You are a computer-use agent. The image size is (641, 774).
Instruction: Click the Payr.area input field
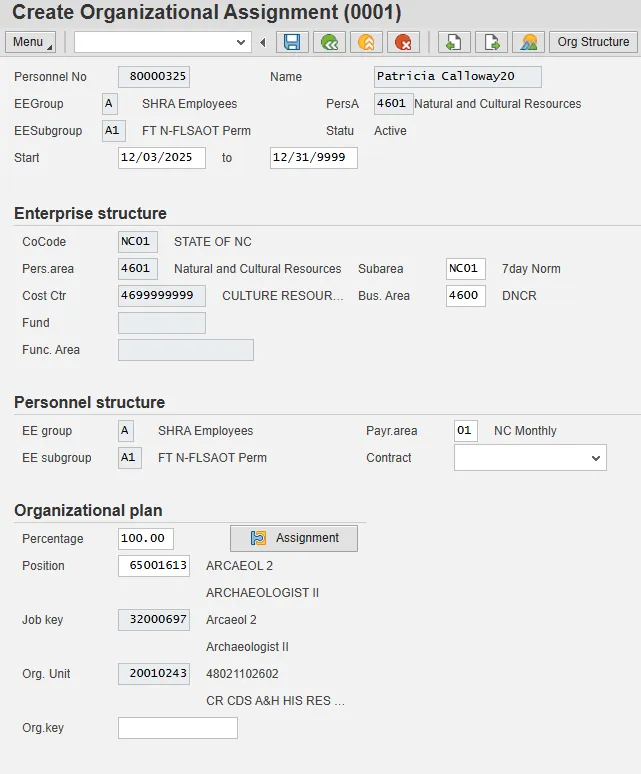click(x=466, y=431)
